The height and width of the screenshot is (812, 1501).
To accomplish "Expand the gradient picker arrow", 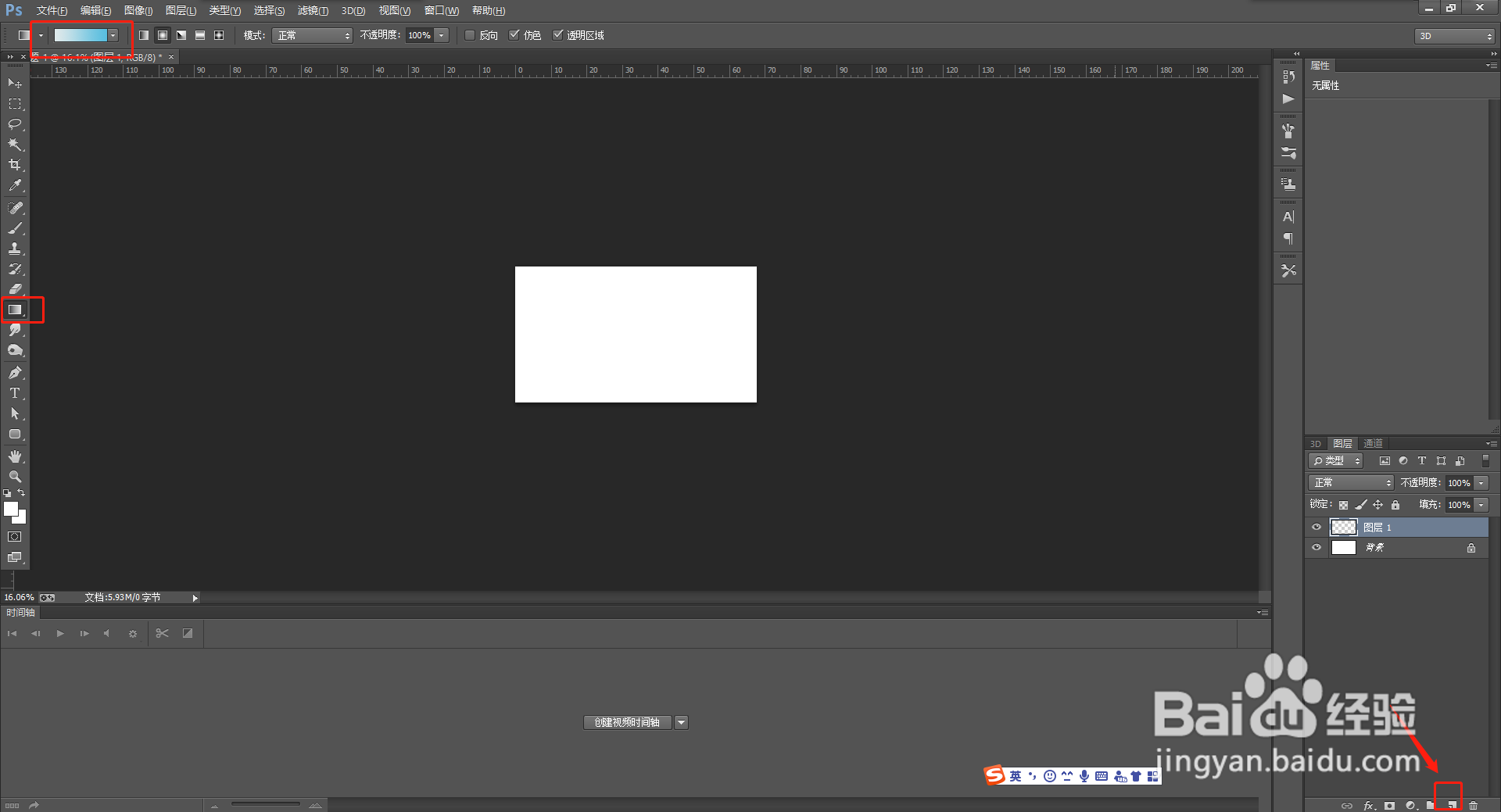I will [113, 35].
